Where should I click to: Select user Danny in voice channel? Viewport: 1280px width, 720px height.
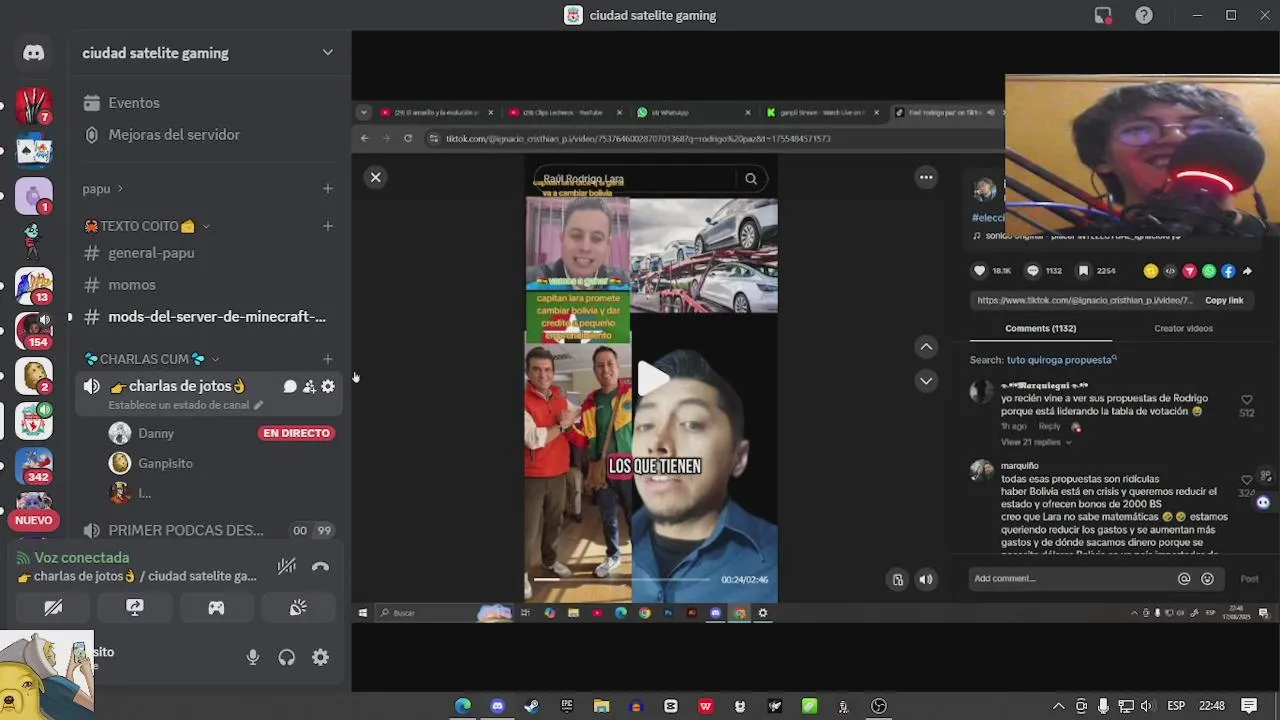[x=155, y=433]
